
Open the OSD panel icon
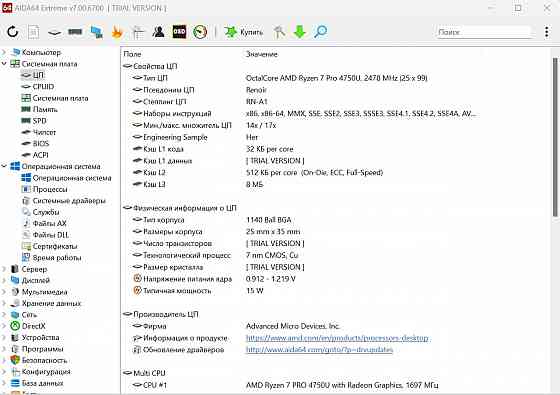179,32
